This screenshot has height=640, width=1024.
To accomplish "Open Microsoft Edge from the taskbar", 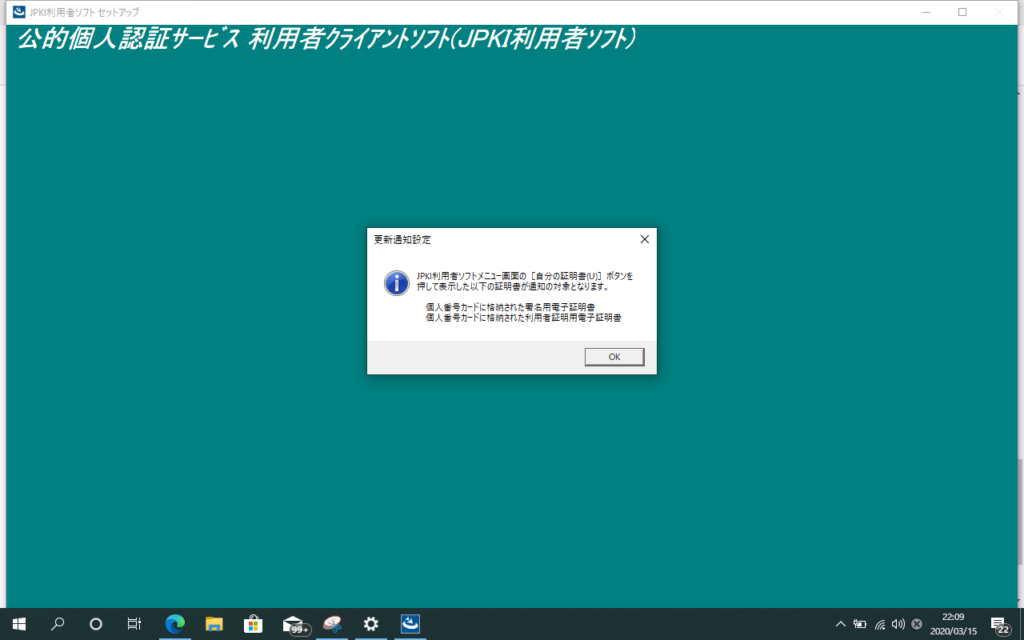I will (x=175, y=624).
